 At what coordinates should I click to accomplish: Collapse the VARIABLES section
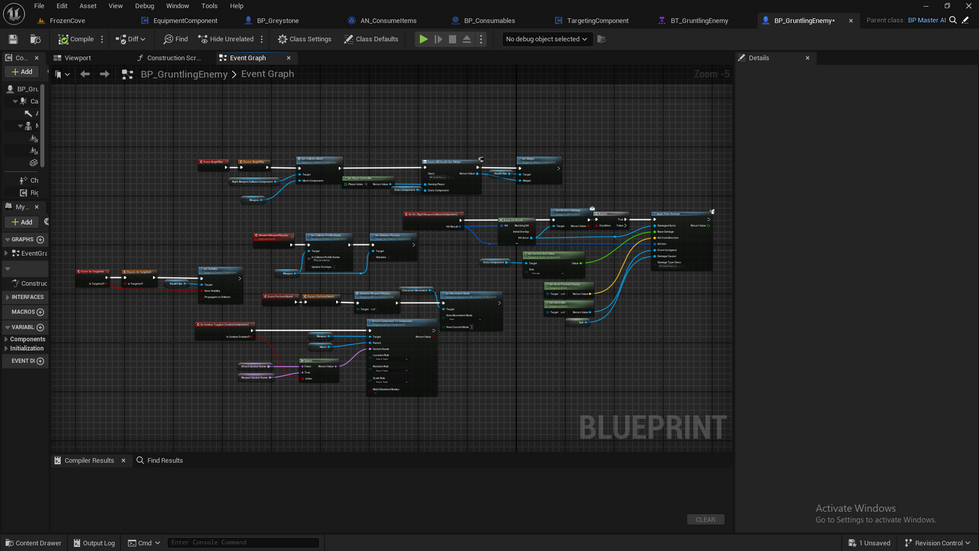coord(7,327)
